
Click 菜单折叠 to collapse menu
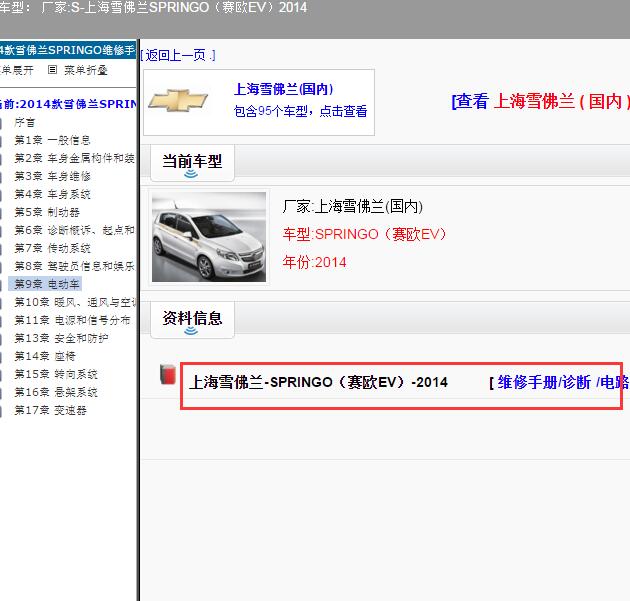click(86, 70)
